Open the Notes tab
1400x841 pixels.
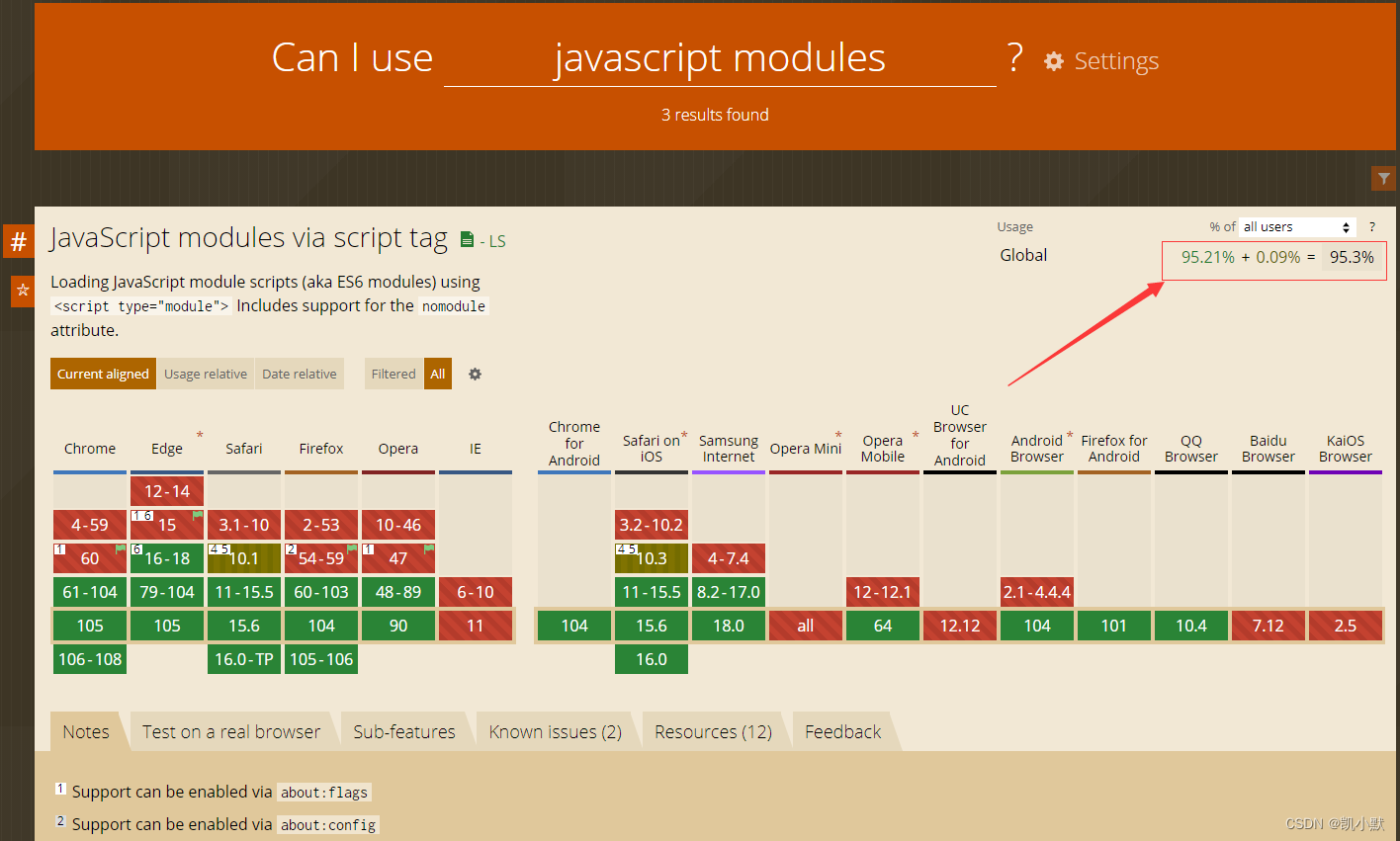click(x=86, y=732)
